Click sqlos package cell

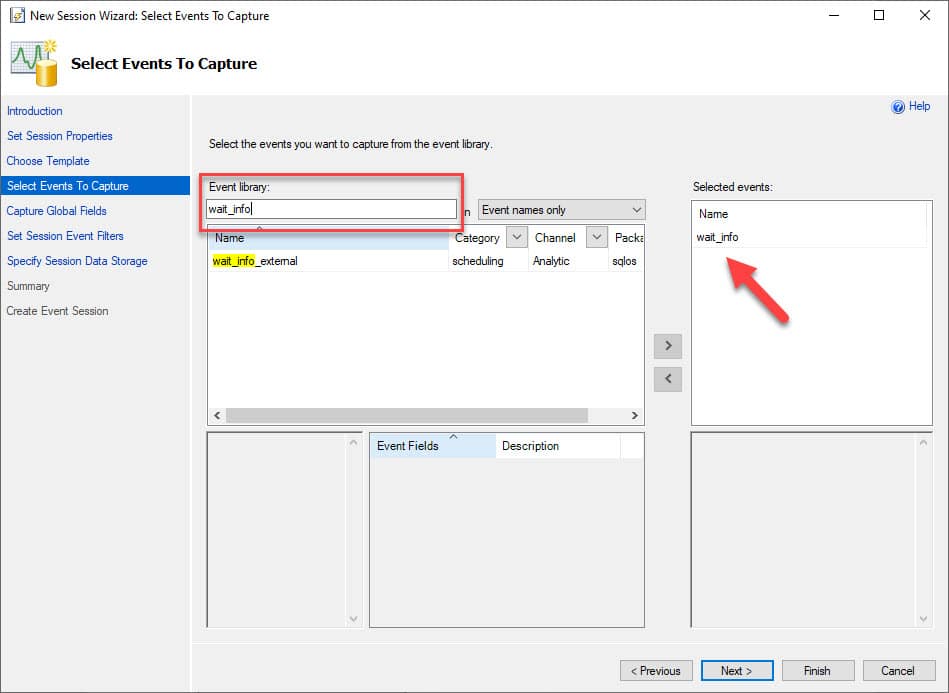624,261
